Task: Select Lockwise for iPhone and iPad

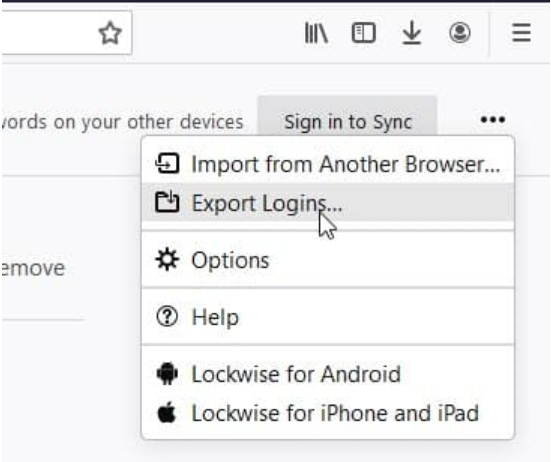Action: point(328,413)
